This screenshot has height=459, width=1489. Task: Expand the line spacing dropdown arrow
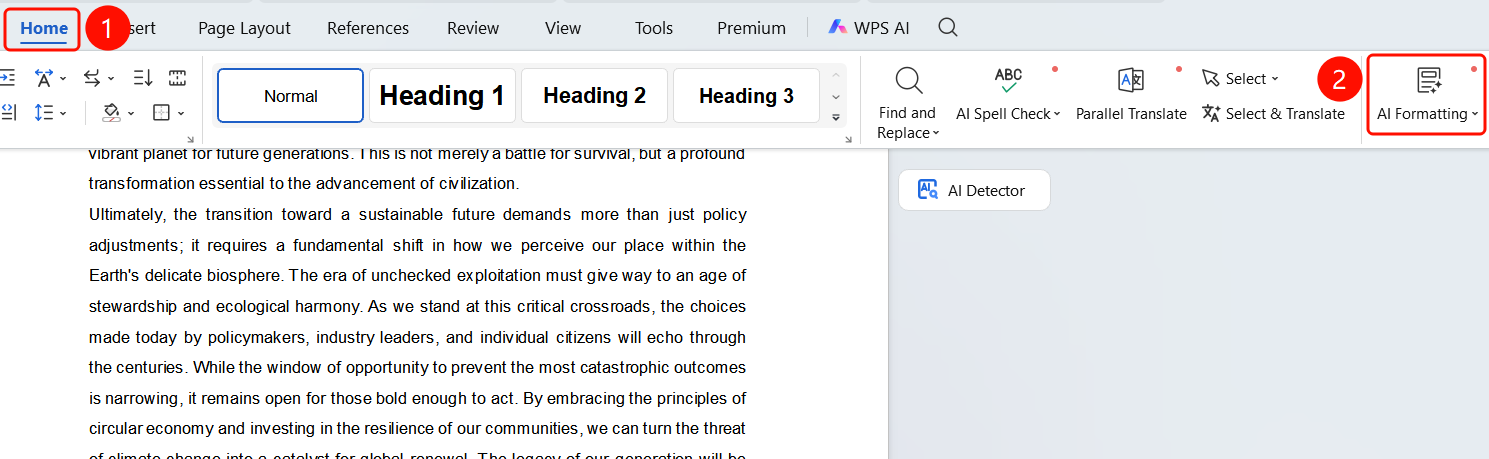point(63,113)
